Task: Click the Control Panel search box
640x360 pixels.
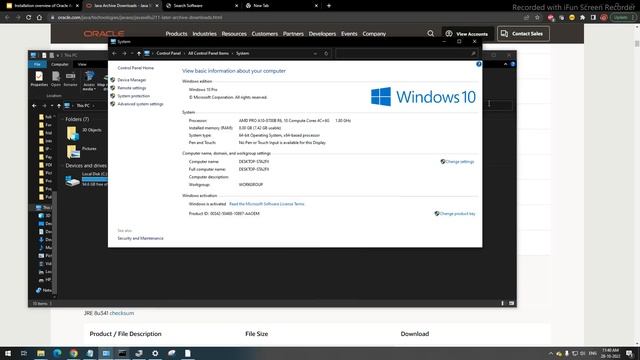Action: 406,53
